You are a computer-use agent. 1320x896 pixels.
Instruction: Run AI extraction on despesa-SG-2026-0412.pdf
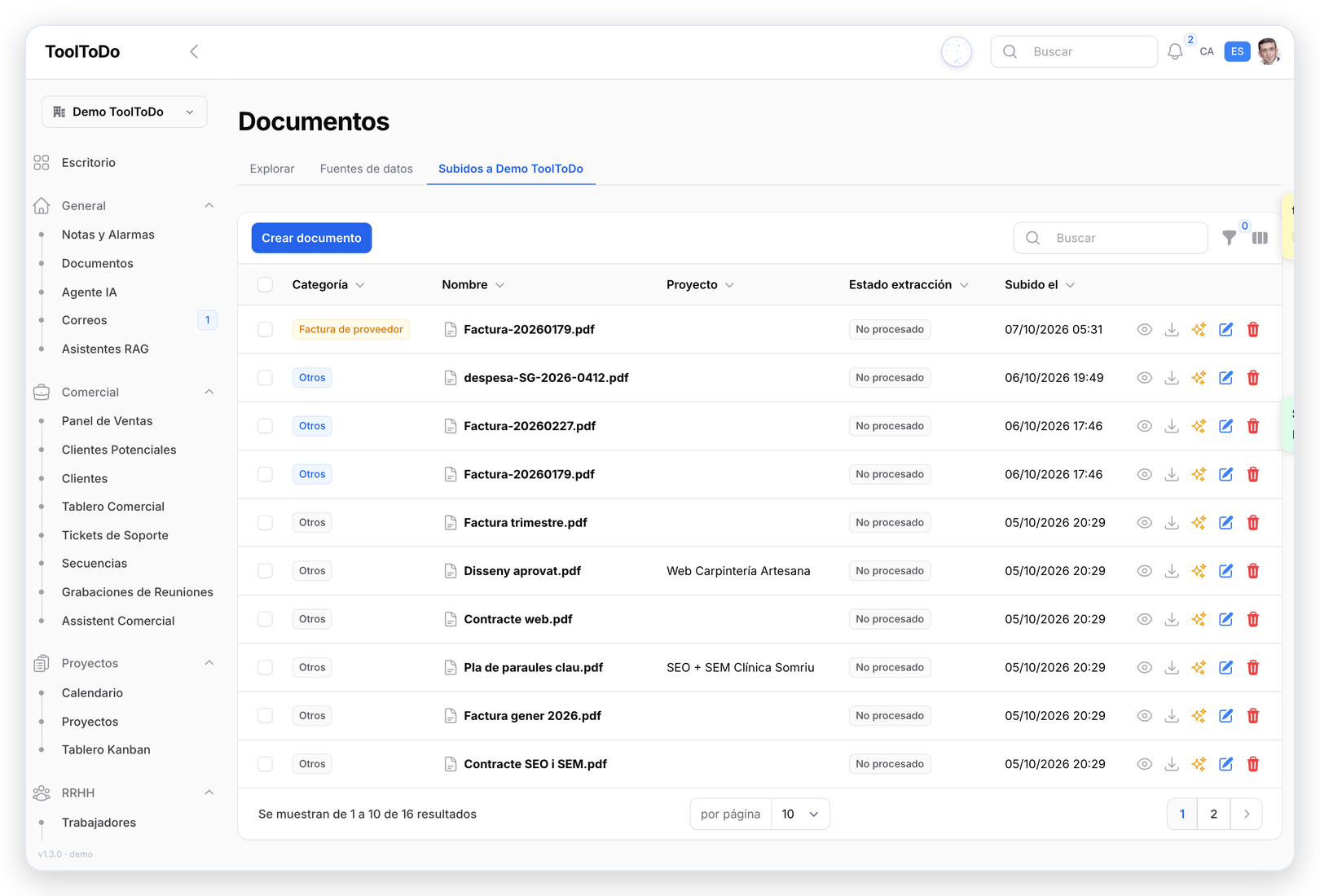[x=1199, y=378]
